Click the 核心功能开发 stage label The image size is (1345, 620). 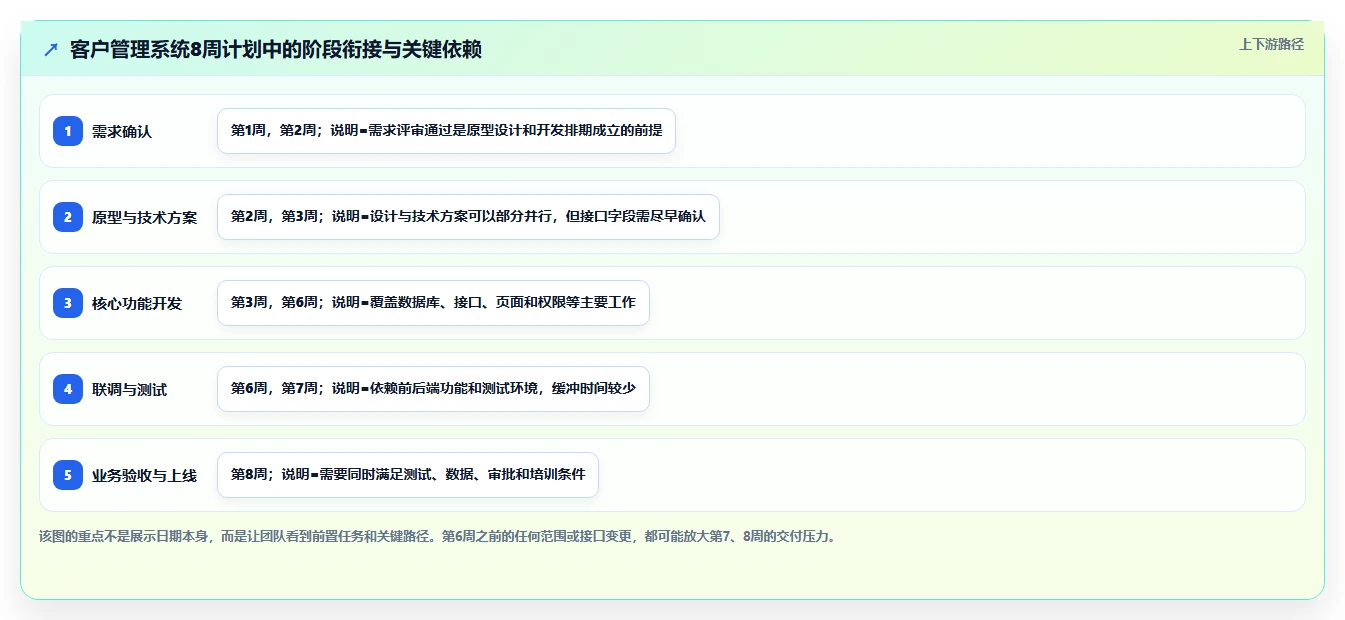point(137,303)
